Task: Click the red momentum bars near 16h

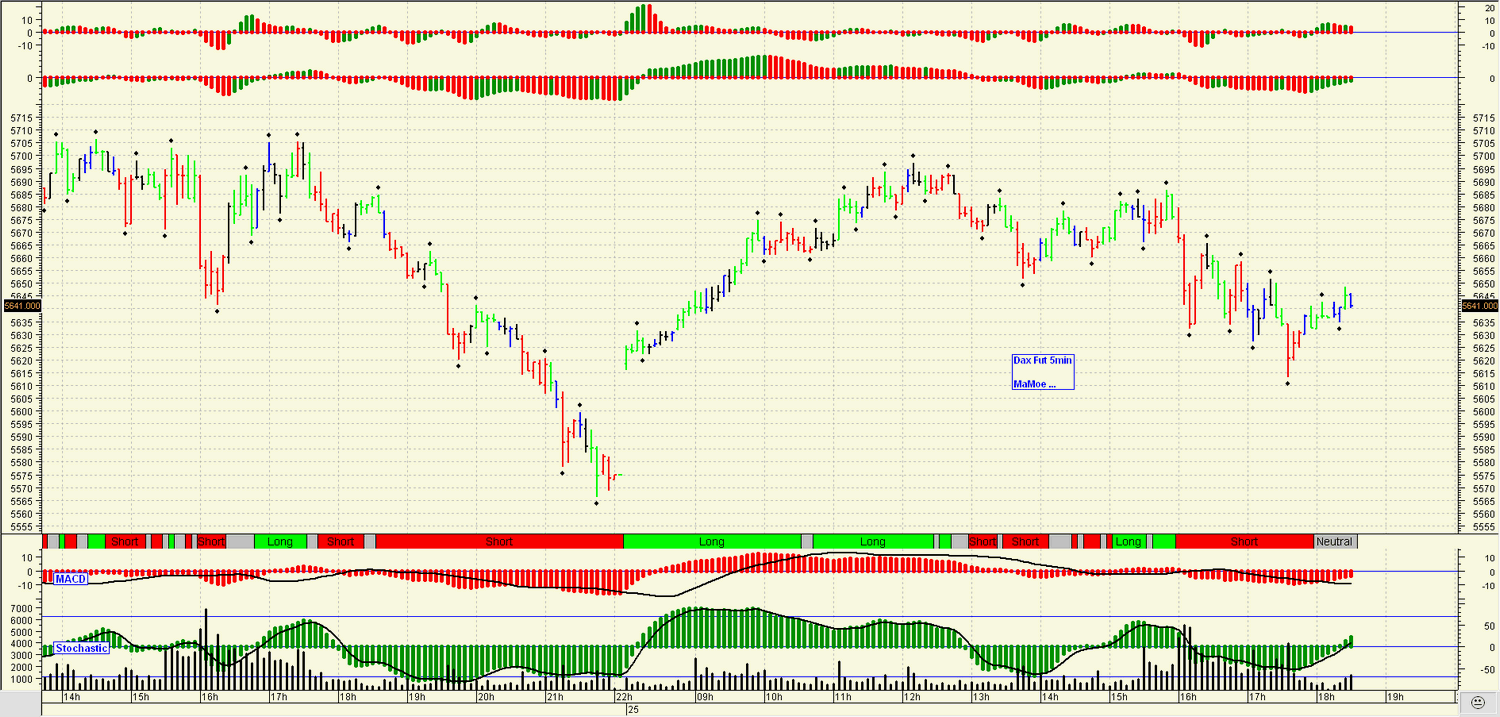Action: tap(213, 40)
